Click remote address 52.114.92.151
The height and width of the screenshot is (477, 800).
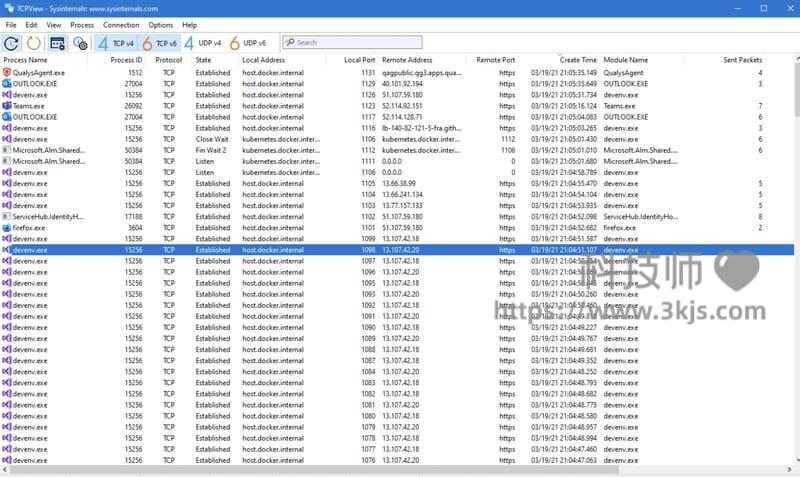(403, 106)
